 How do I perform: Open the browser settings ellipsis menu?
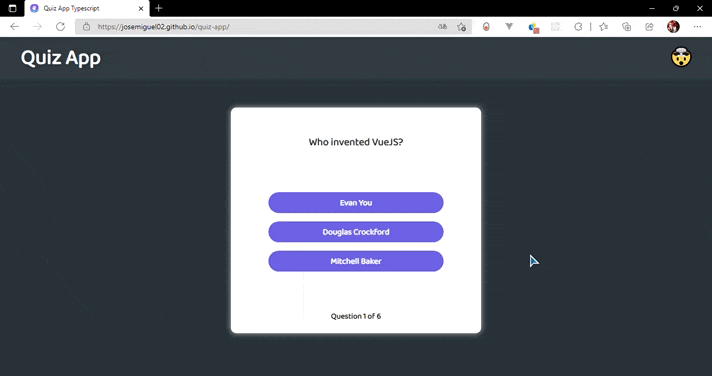[x=697, y=27]
